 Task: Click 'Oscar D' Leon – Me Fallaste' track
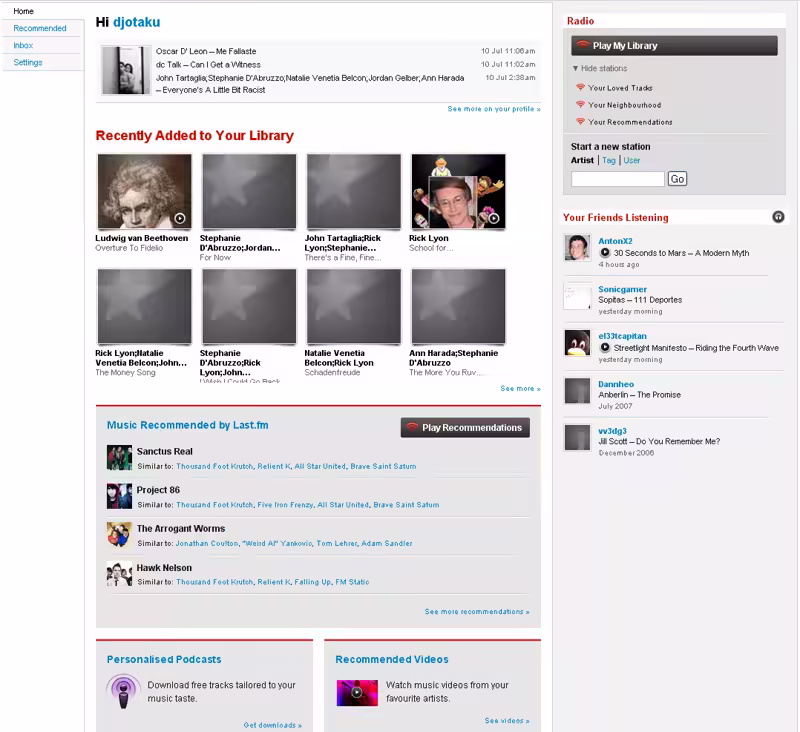click(206, 51)
